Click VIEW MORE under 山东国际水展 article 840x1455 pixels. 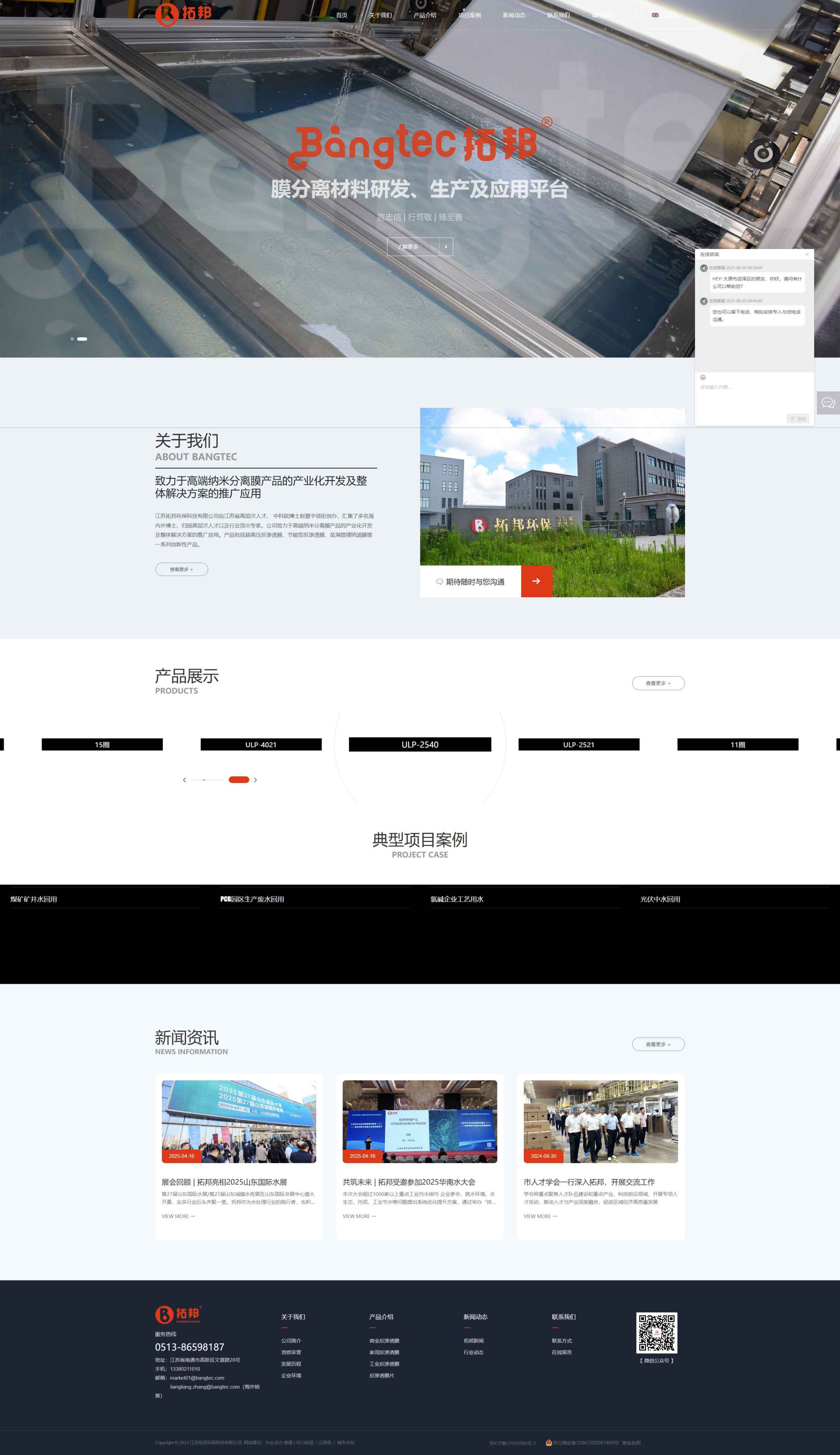178,1216
